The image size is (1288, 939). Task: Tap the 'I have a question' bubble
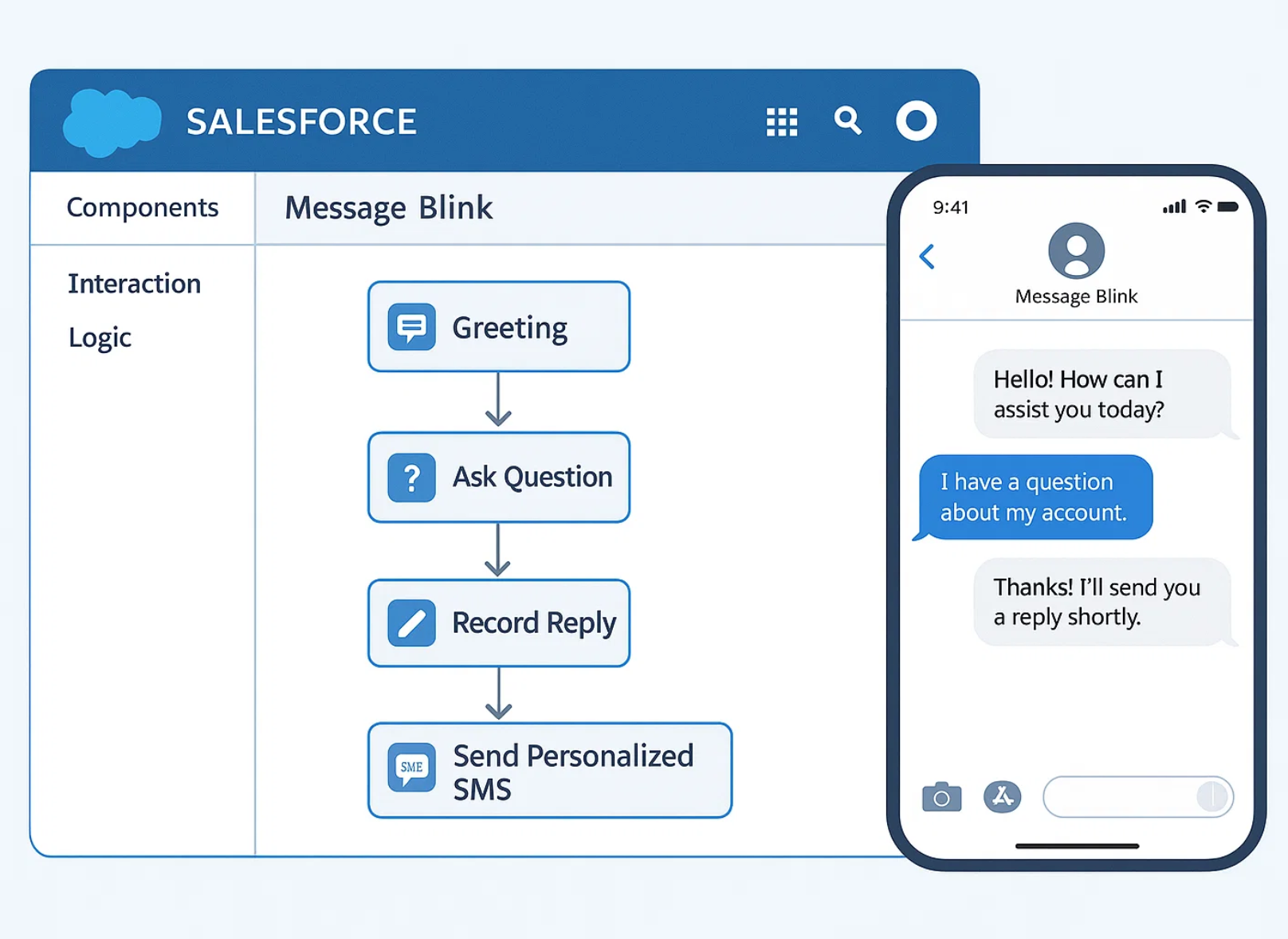pyautogui.click(x=1034, y=497)
